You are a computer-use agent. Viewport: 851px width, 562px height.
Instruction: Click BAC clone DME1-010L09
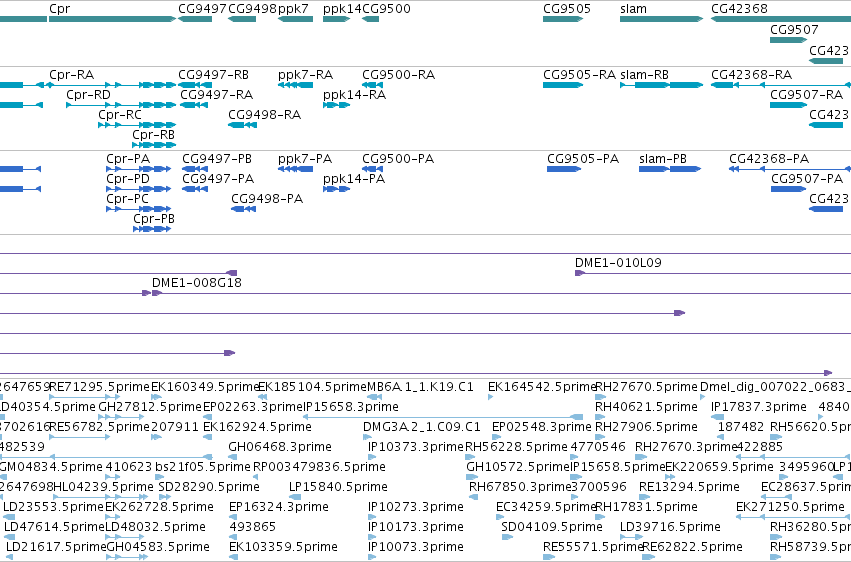coord(713,273)
